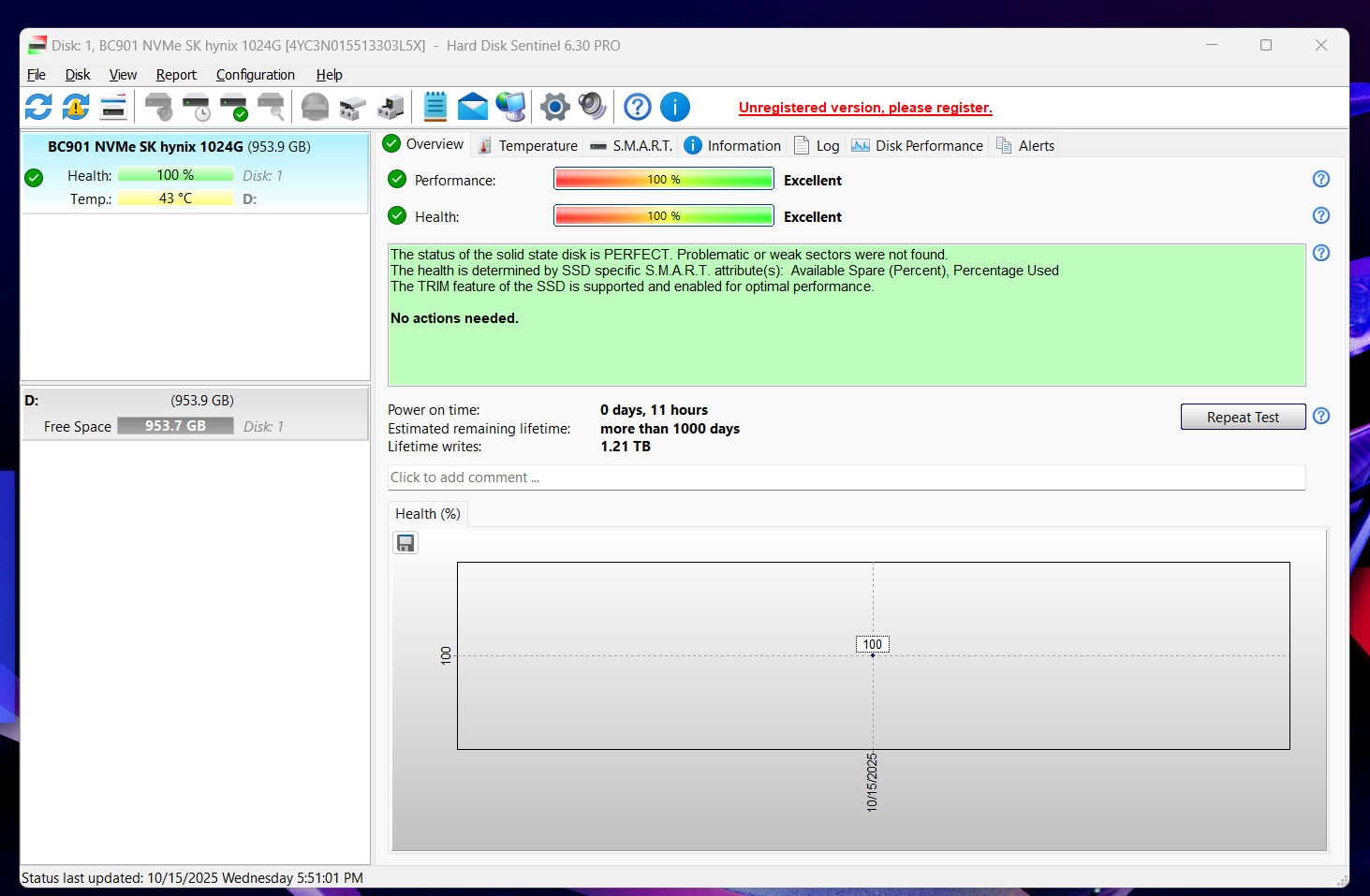
Task: Switch to the Temperature tab
Action: tap(527, 145)
